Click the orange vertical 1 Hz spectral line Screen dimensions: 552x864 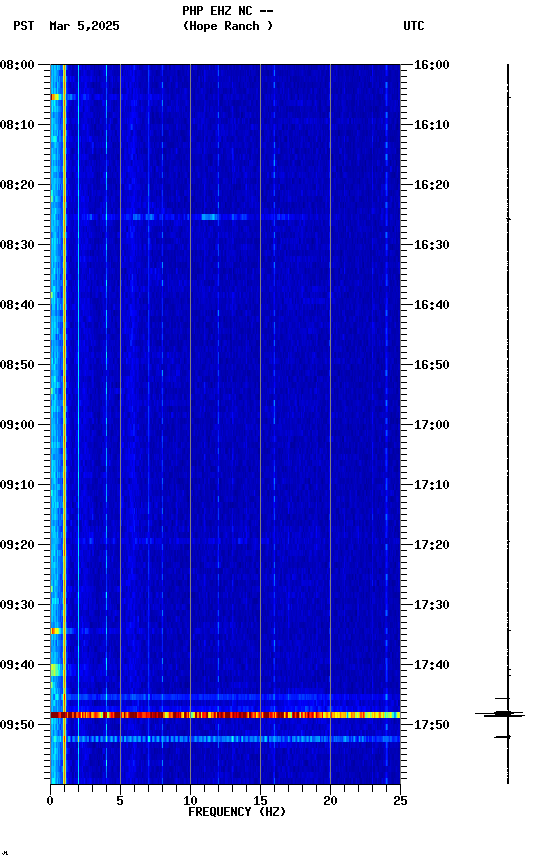[x=64, y=424]
